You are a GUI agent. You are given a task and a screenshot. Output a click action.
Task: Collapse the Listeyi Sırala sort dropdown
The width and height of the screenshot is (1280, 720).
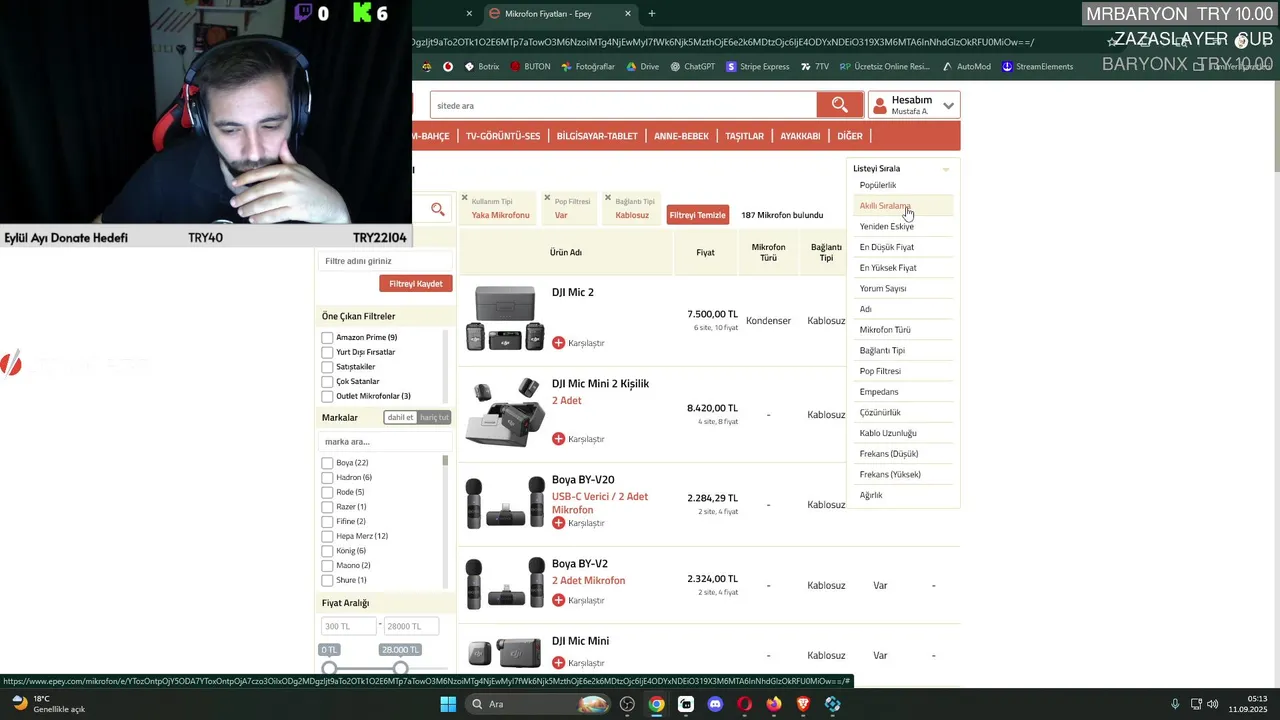(902, 168)
